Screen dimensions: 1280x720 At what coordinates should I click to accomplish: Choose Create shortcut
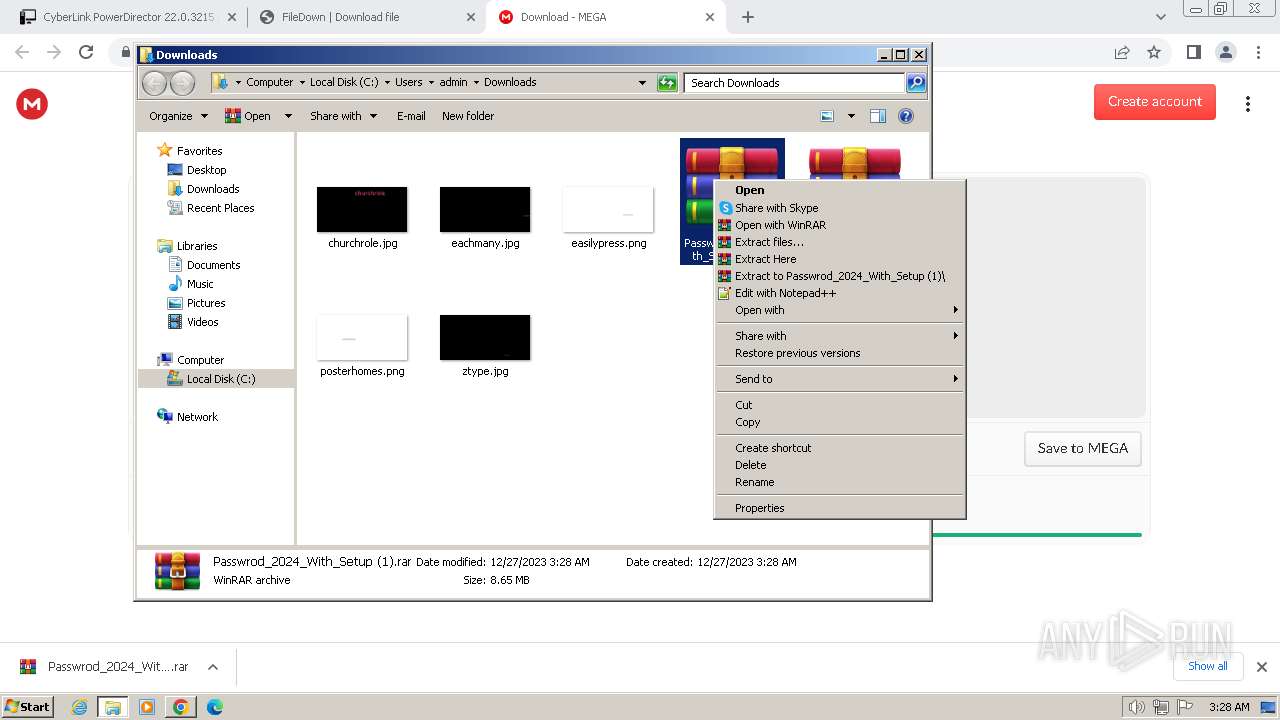[839, 448]
